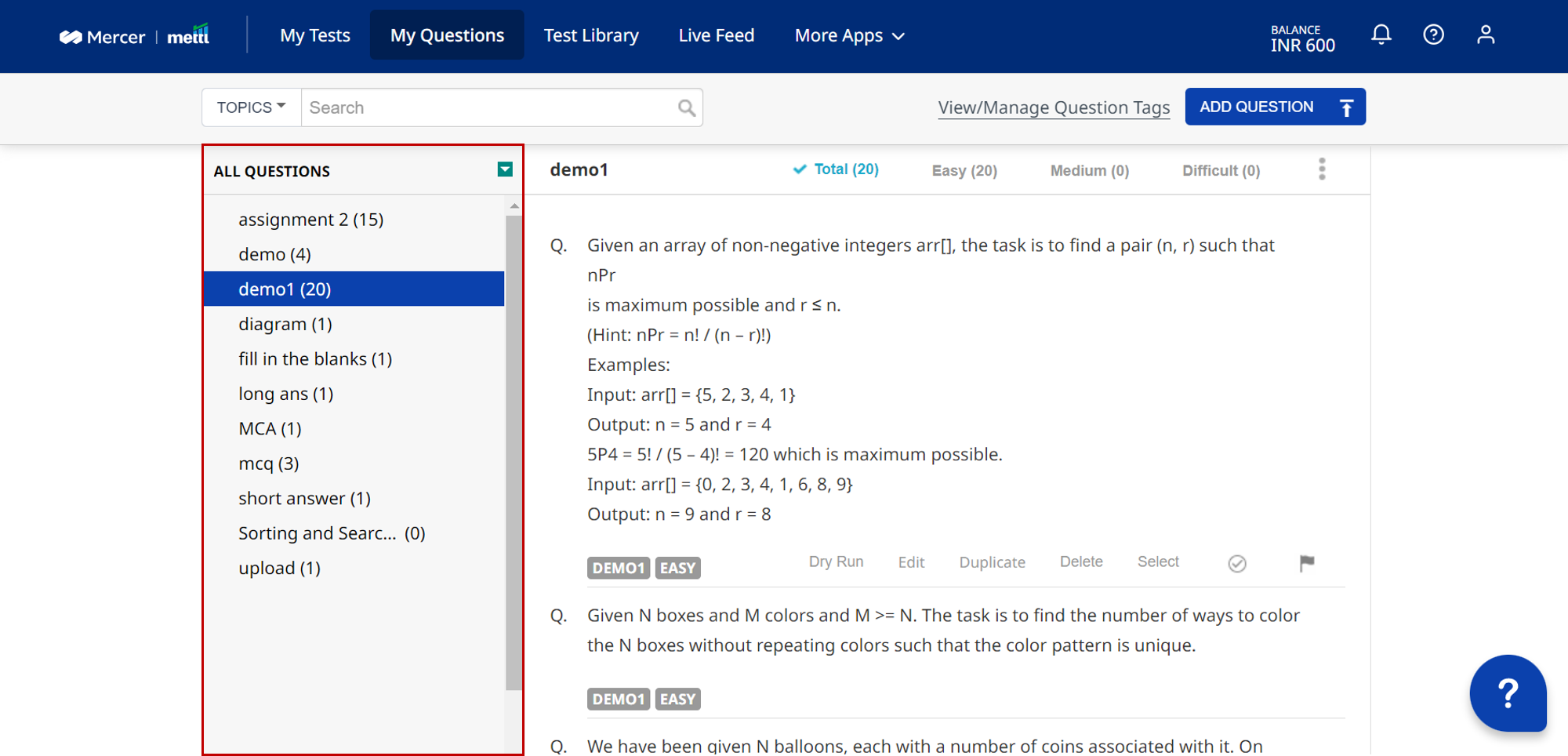Open My Questions tab
The width and height of the screenshot is (1568, 756).
click(447, 35)
